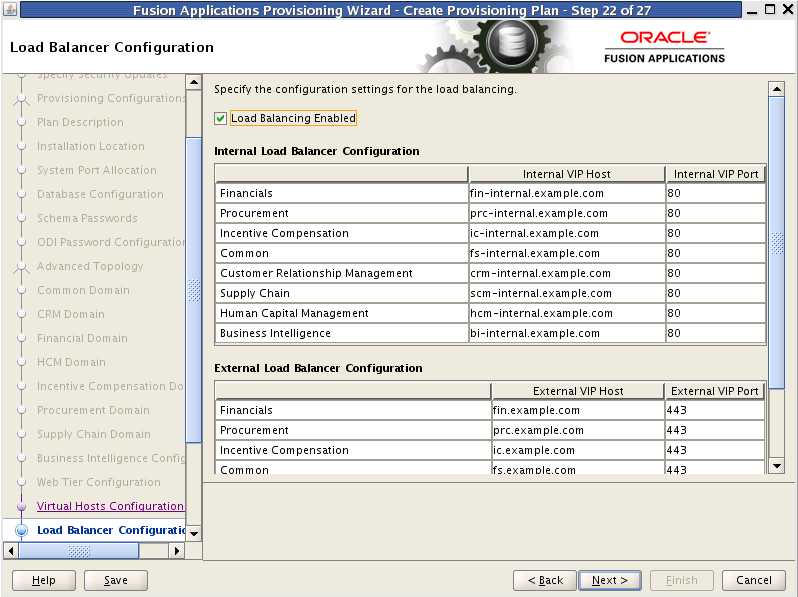The image size is (798, 597).
Task: Select Load Balancer Configuration in step list
Action: 111,530
